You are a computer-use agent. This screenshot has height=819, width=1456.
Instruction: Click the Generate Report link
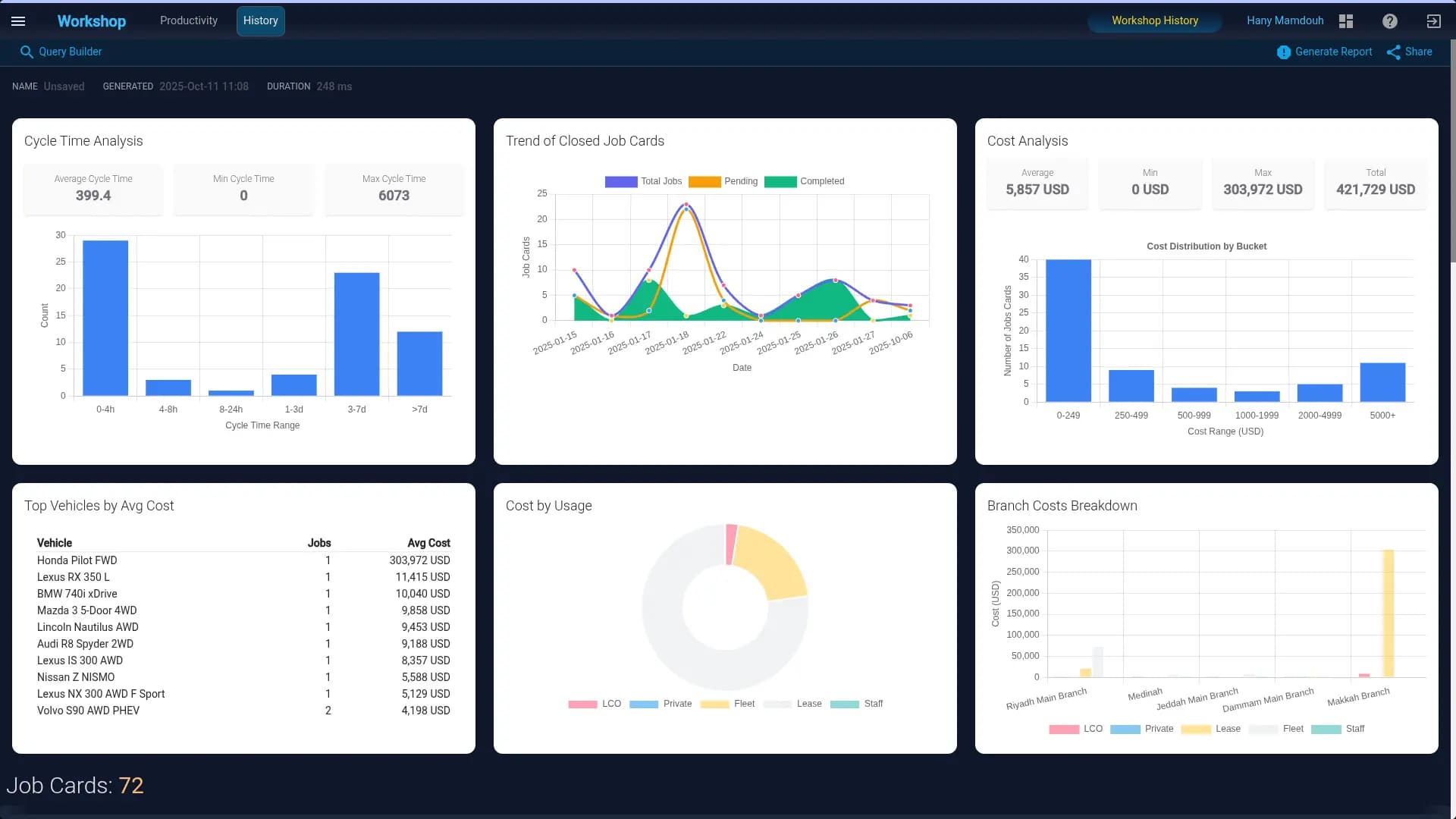[x=1333, y=52]
